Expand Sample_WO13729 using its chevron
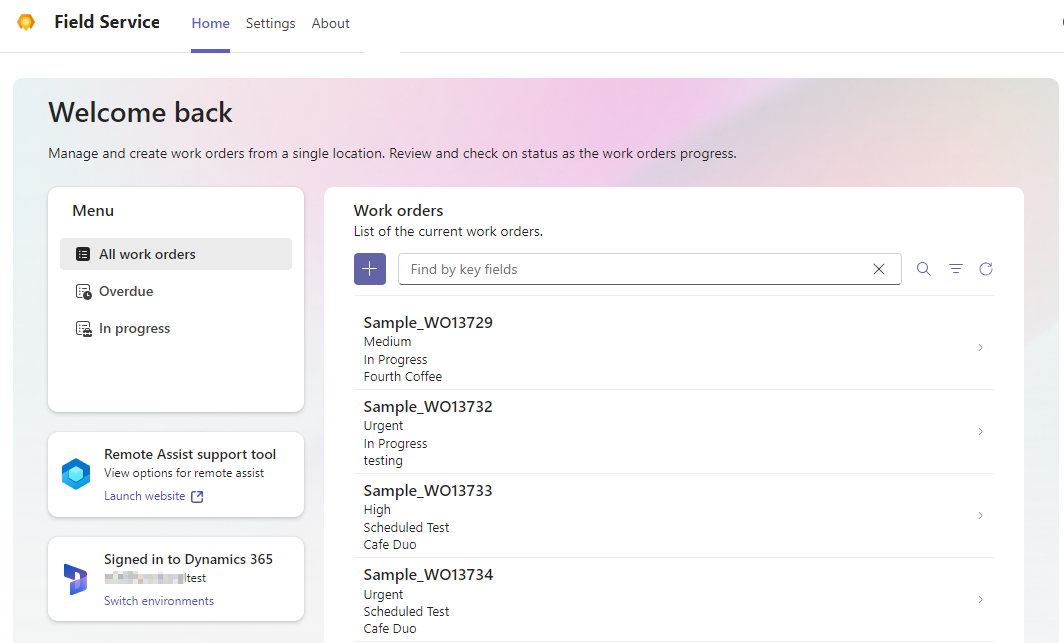Screen dimensions: 1064x643 (981, 347)
